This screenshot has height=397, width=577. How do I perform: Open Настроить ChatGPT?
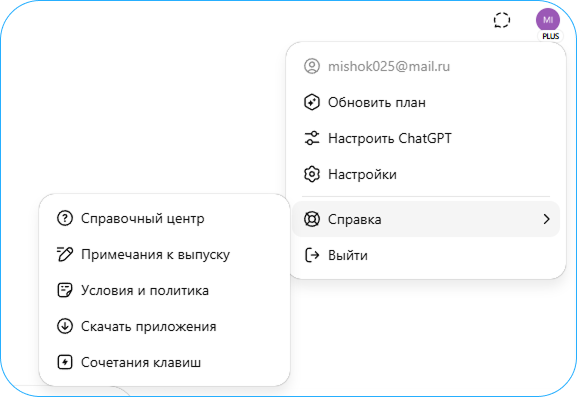tap(426, 138)
